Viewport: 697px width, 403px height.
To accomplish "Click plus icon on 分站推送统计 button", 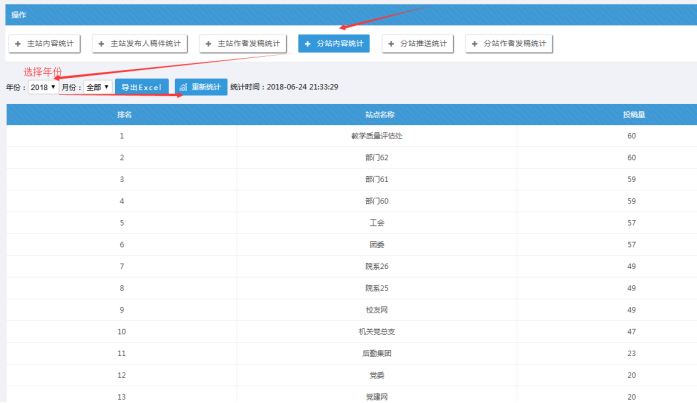I will click(x=391, y=44).
